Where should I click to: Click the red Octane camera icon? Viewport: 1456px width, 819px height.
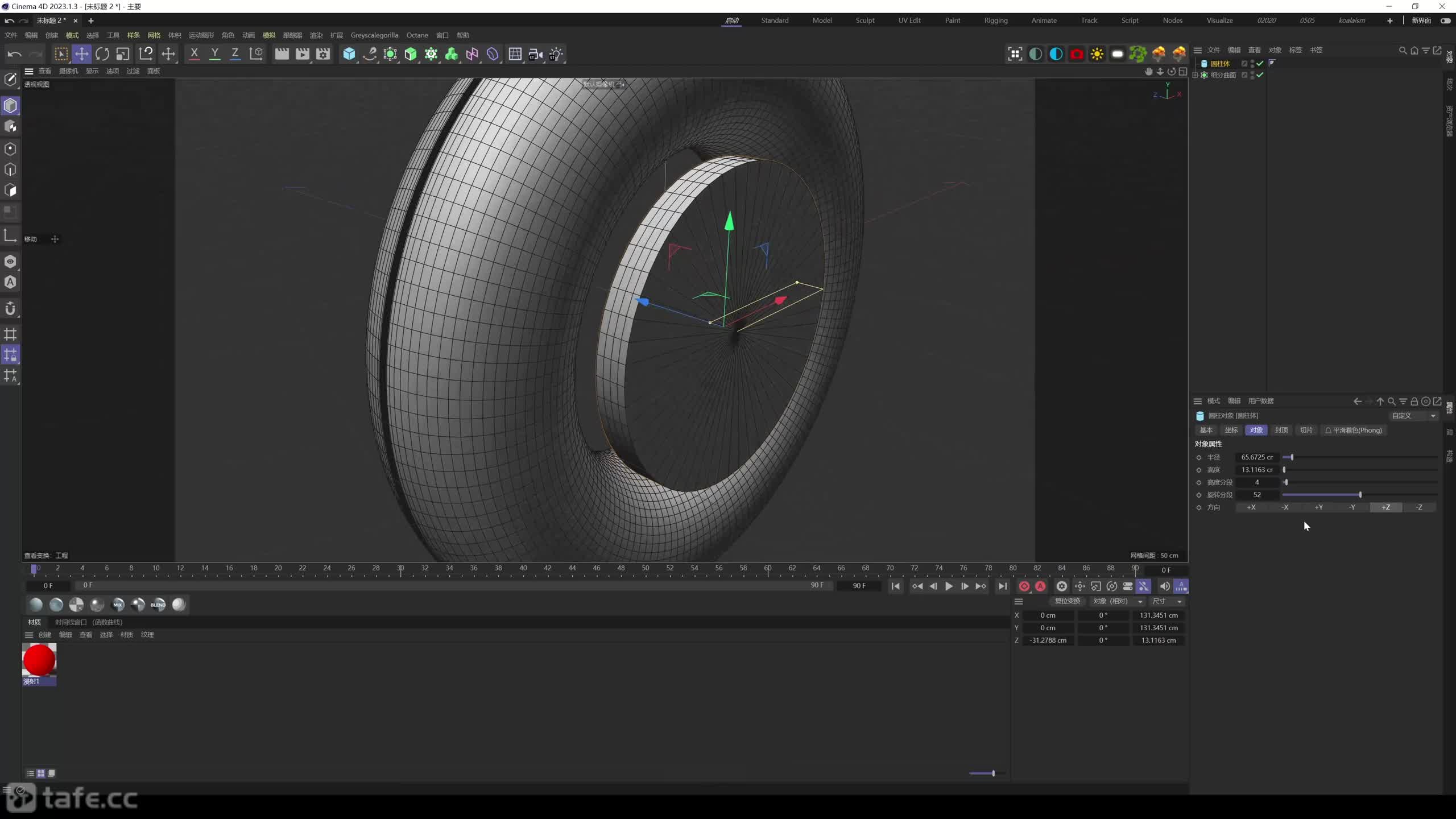(x=1077, y=54)
